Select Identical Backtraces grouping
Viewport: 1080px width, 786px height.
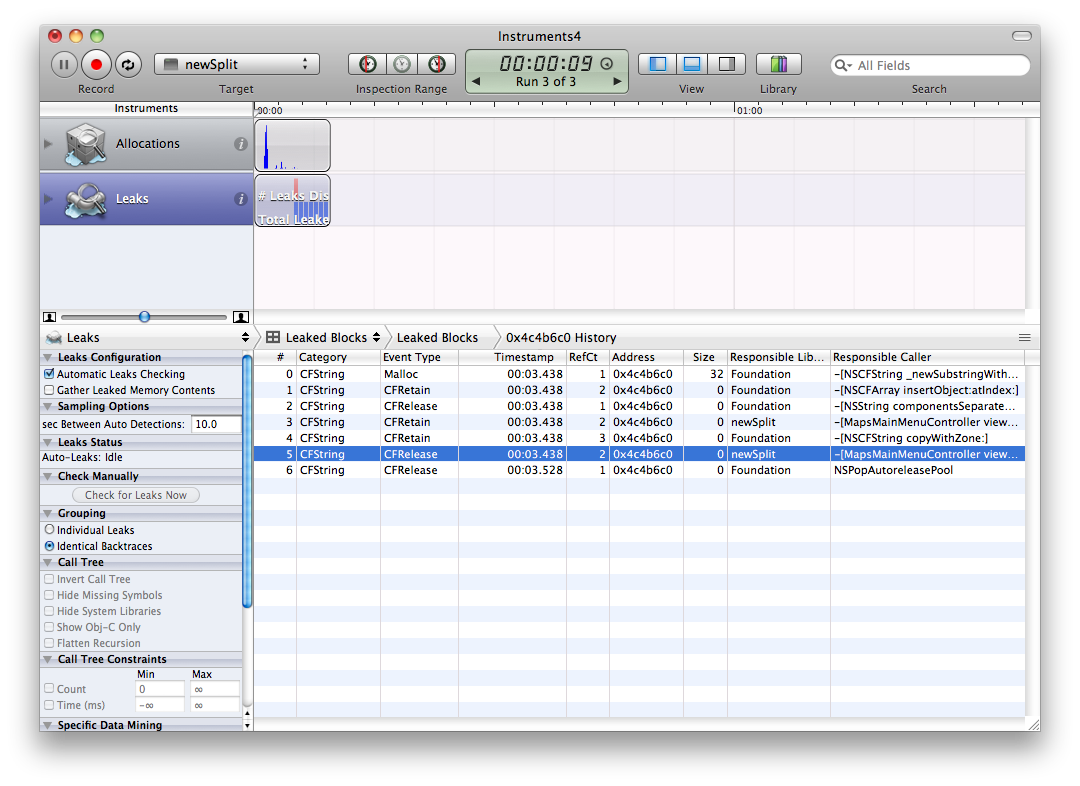[50, 546]
